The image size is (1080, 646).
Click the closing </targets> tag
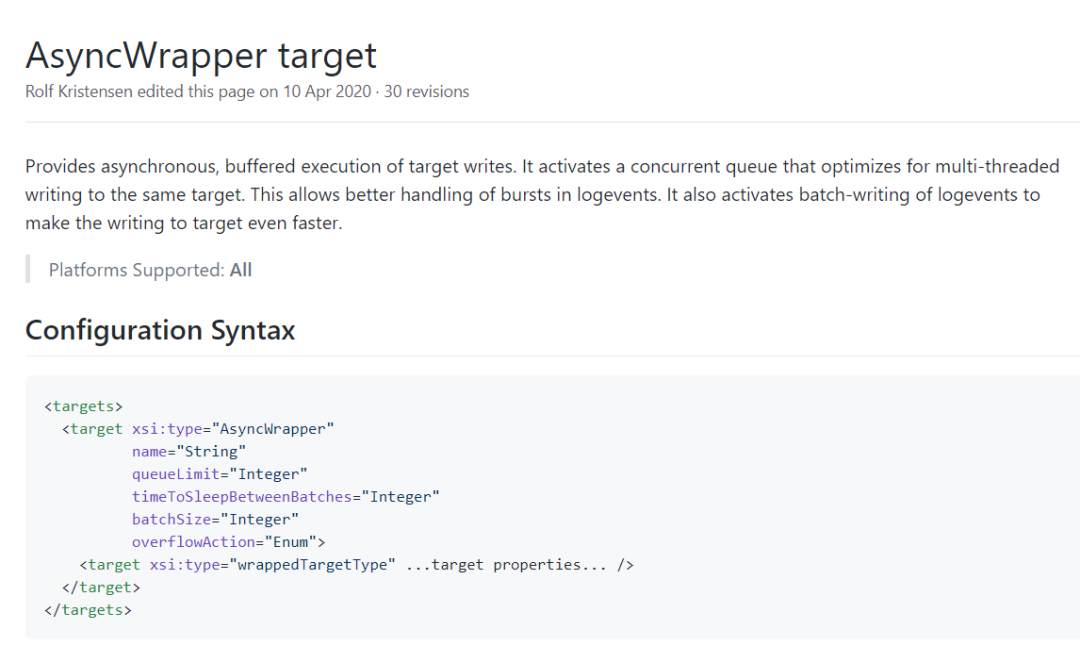[x=88, y=609]
